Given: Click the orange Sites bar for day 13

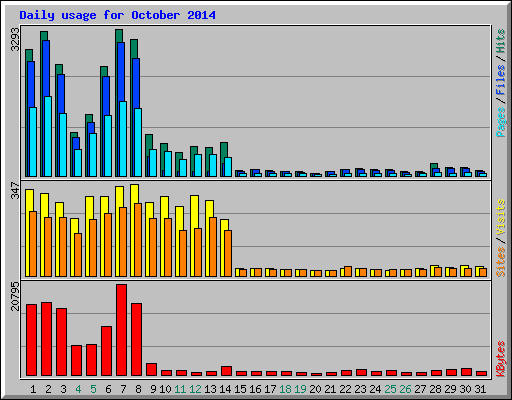Looking at the screenshot, I should 213,247.
